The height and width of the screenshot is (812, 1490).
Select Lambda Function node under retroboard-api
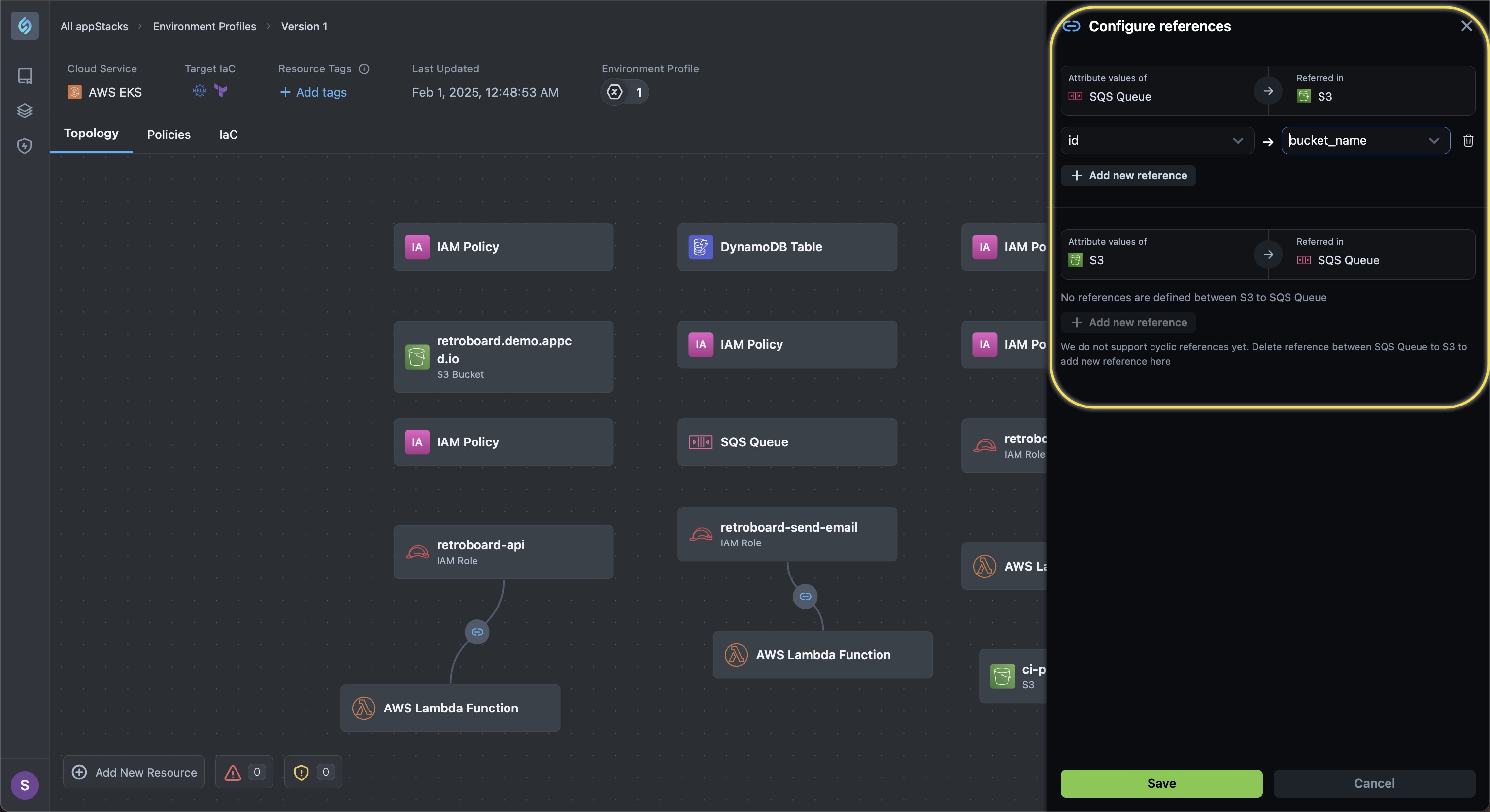450,708
